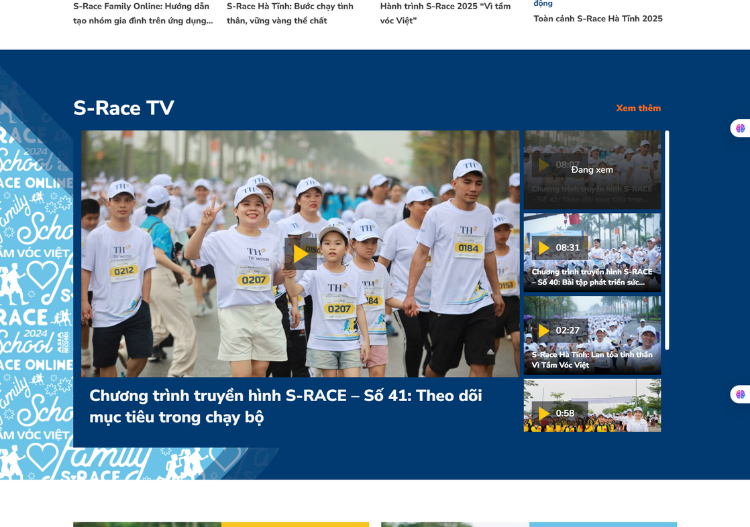Open the Hành trình S-Race 2025 article
This screenshot has height=527, width=750.
tap(445, 13)
